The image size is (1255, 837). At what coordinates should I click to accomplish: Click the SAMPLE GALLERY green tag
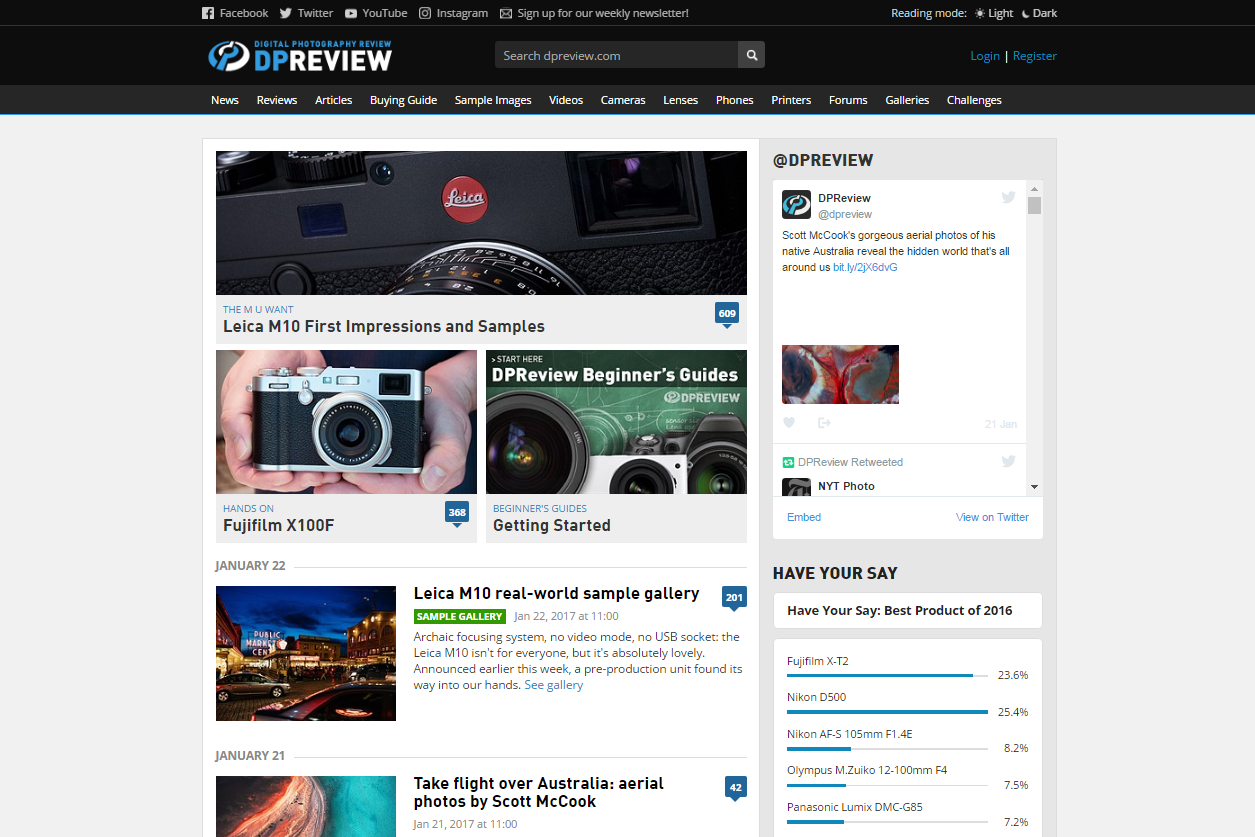(x=460, y=617)
